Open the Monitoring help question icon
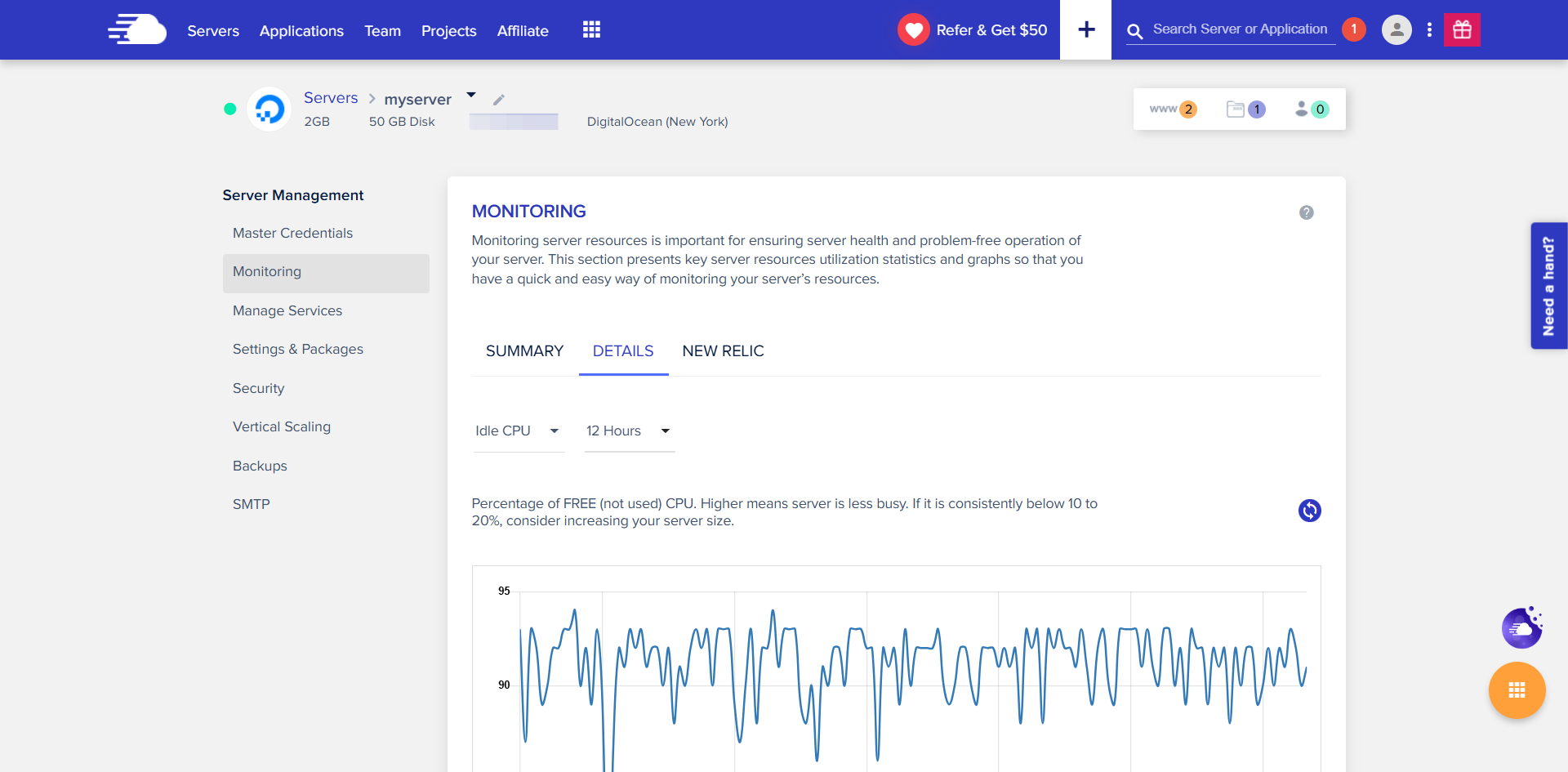This screenshot has height=772, width=1568. (x=1306, y=212)
